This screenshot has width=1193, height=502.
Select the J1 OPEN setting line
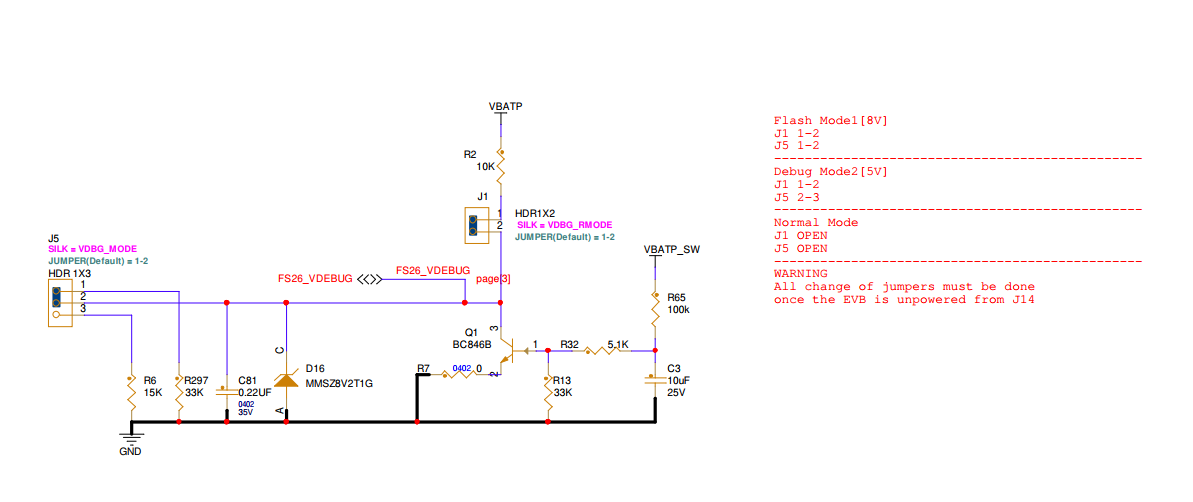click(x=800, y=235)
